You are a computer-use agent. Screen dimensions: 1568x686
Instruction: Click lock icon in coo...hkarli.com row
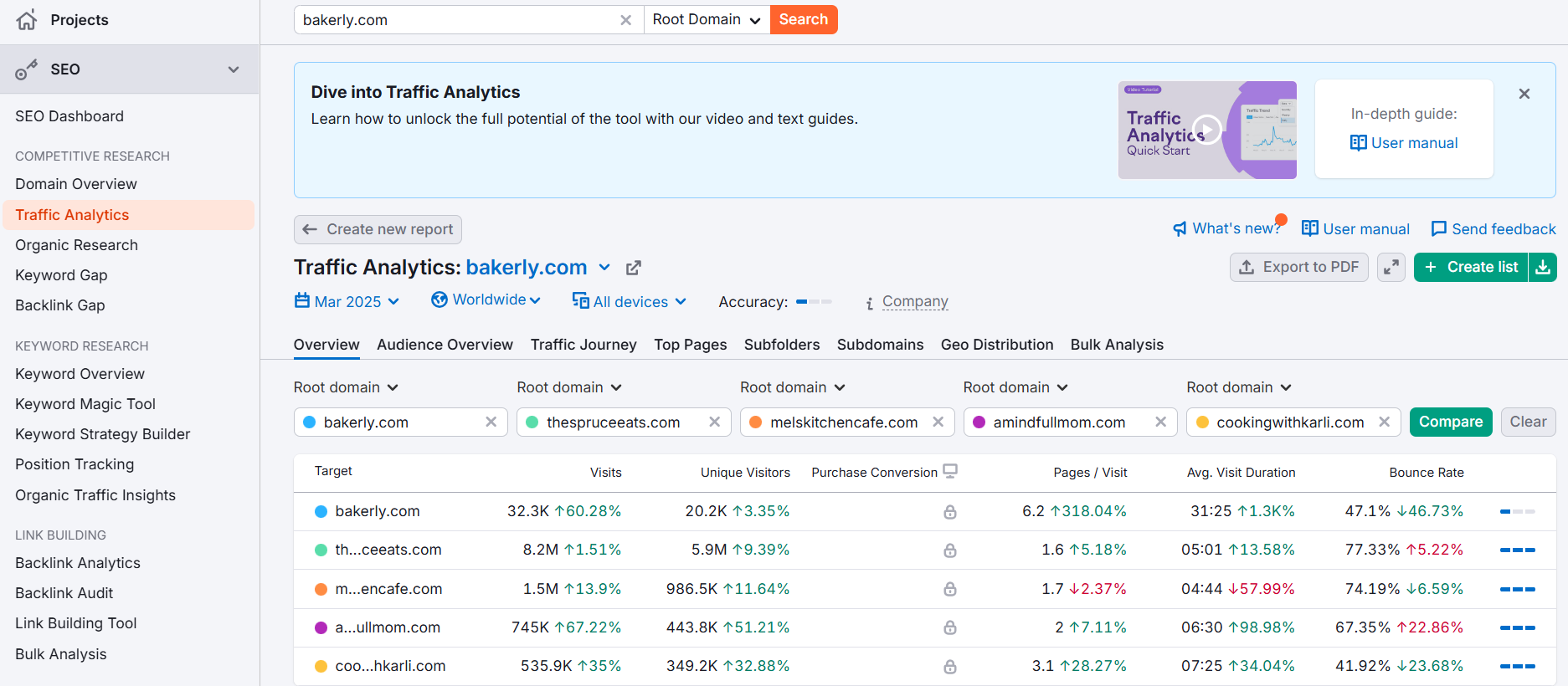tap(950, 667)
